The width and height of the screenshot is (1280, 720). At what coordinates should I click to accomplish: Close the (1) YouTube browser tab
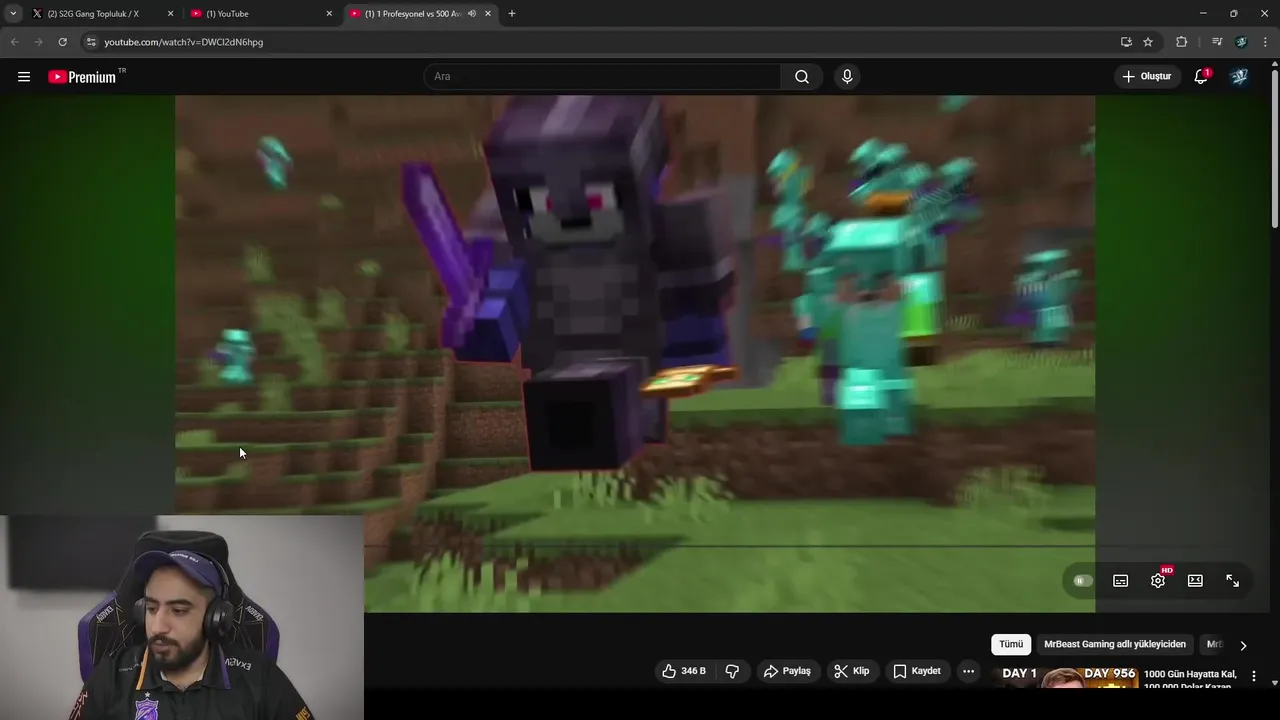tap(329, 14)
